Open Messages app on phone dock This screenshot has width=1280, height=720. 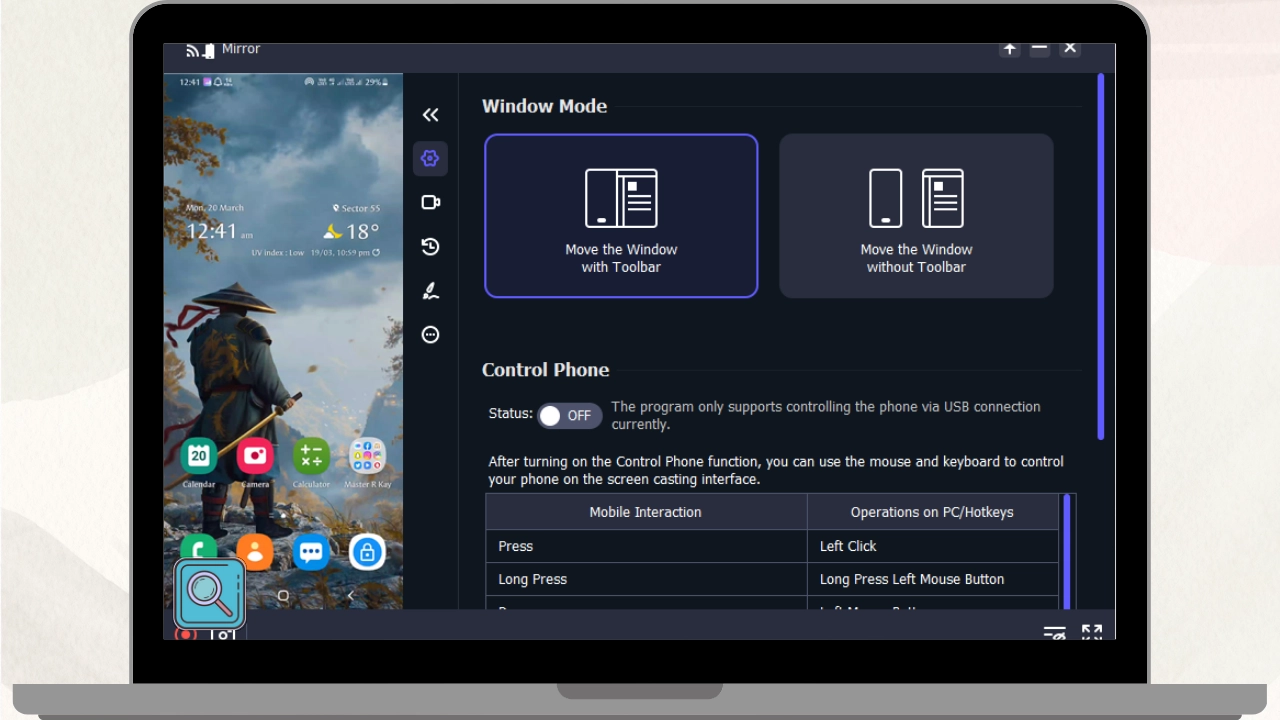click(x=311, y=552)
